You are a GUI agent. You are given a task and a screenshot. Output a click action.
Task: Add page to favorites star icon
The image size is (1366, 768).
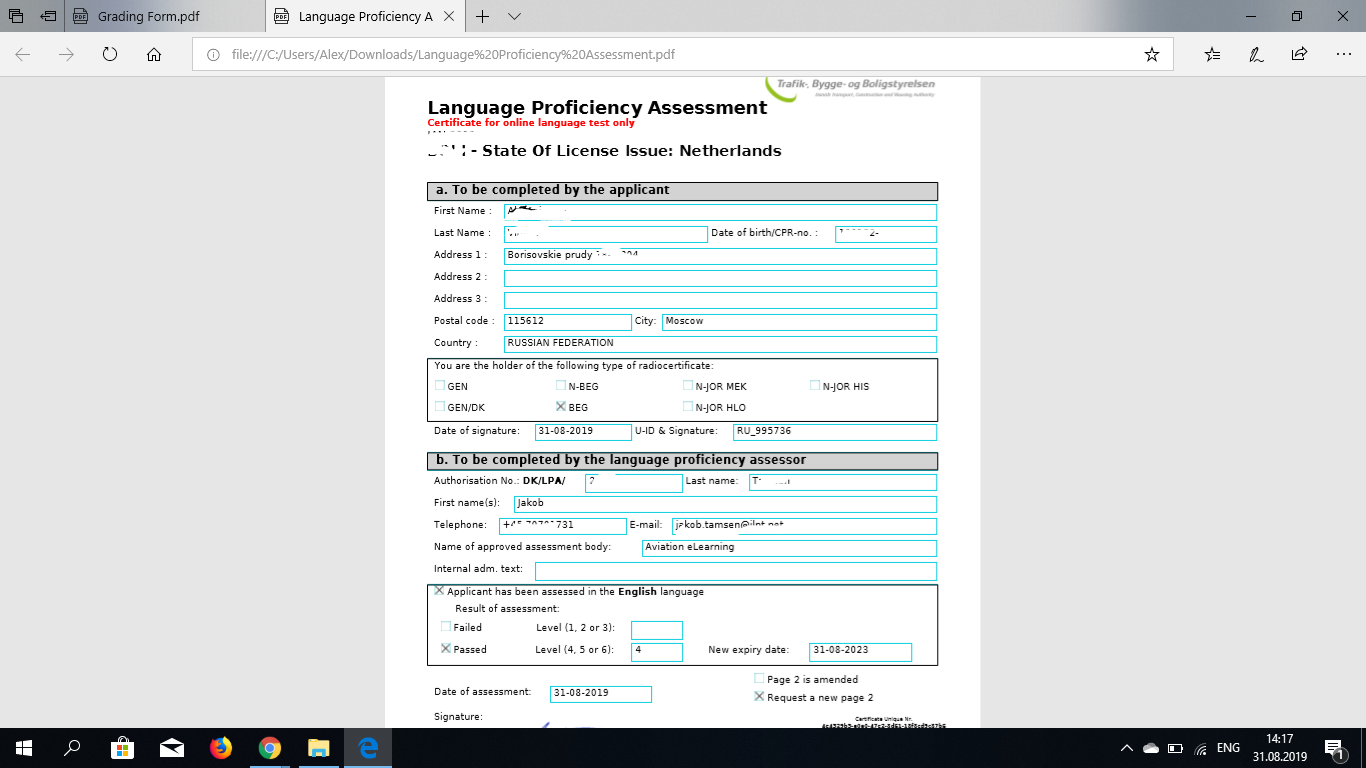pyautogui.click(x=1151, y=55)
